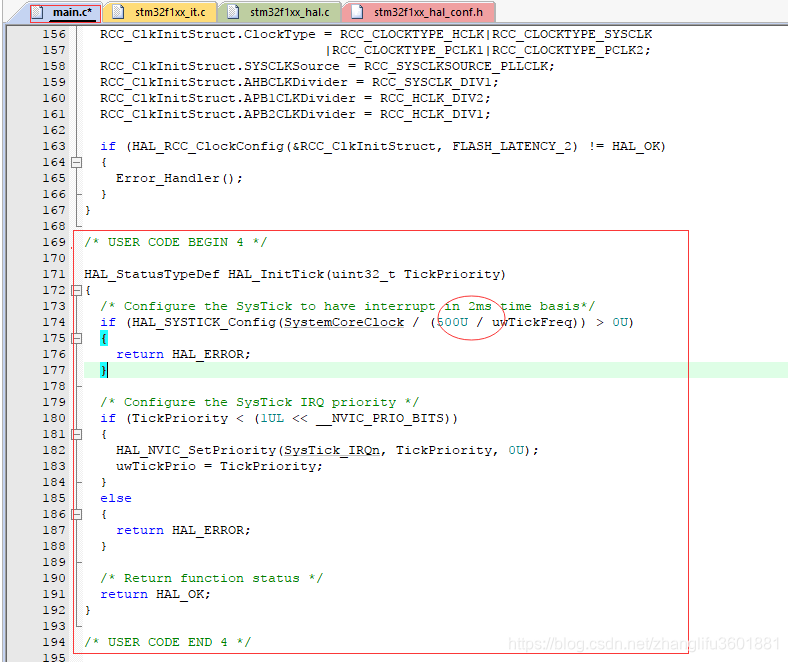Click __NVIC_PRIO_BITS on line 180
The width and height of the screenshot is (788, 662).
(380, 418)
